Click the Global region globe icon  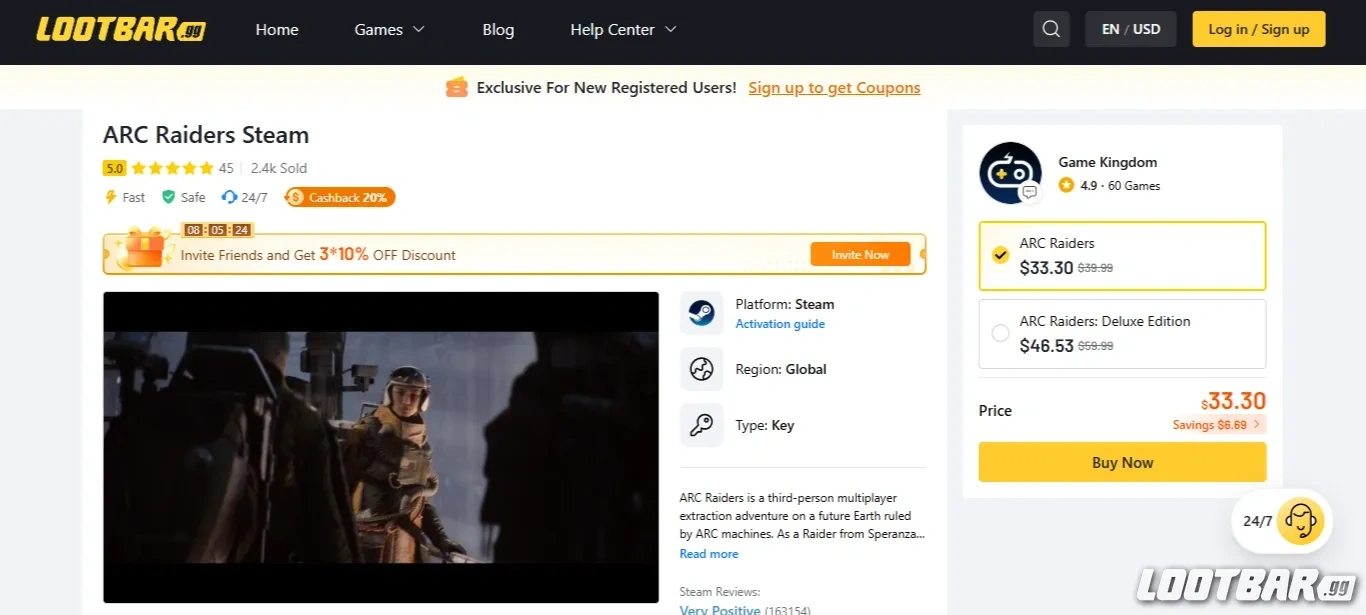pyautogui.click(x=701, y=369)
